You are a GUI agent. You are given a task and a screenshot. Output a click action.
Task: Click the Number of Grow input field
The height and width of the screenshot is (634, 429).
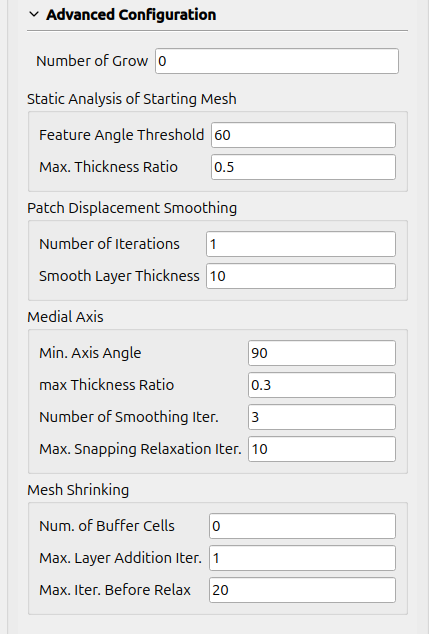coord(277,61)
